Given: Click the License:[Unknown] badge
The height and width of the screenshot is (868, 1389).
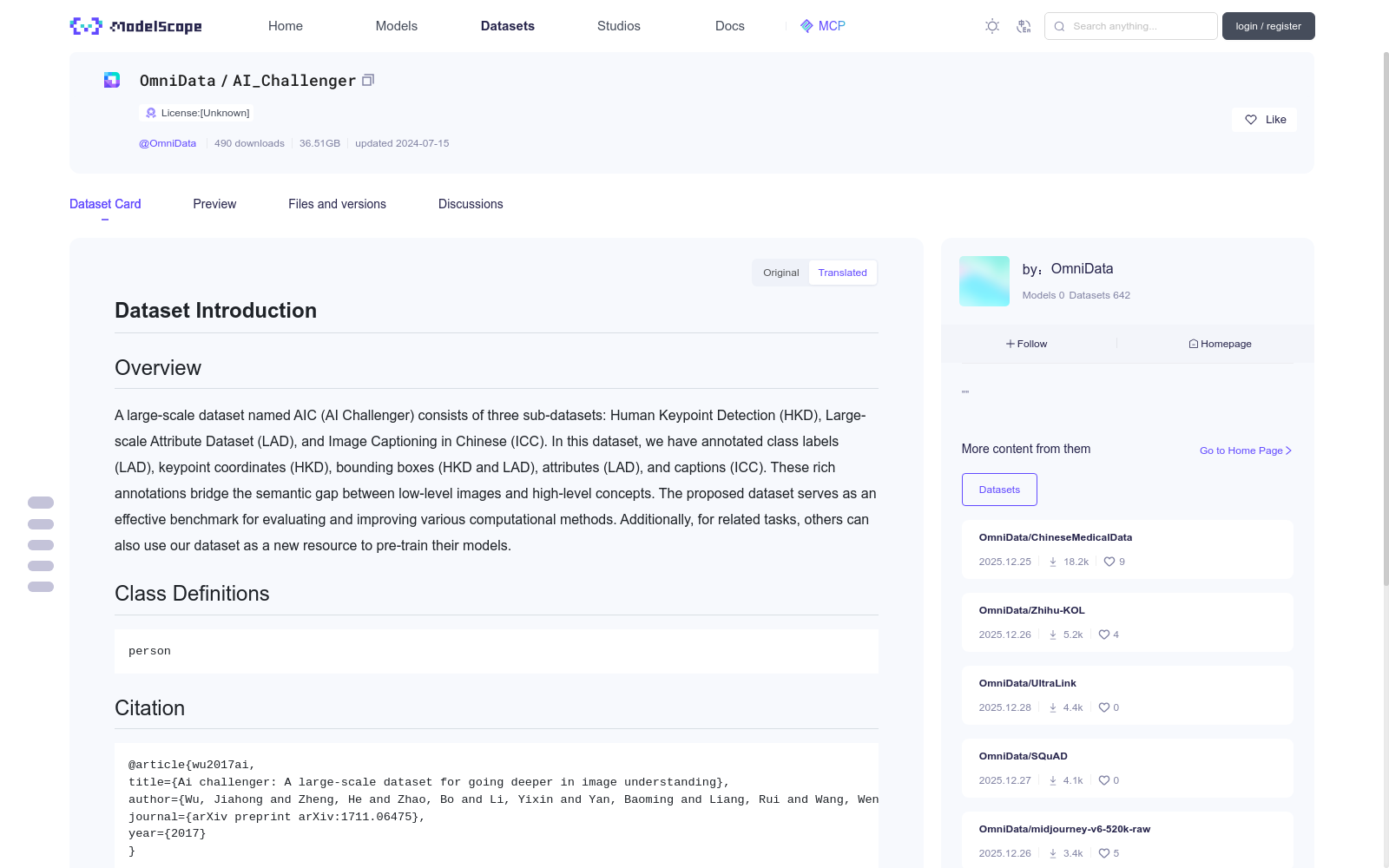Looking at the screenshot, I should (x=197, y=113).
